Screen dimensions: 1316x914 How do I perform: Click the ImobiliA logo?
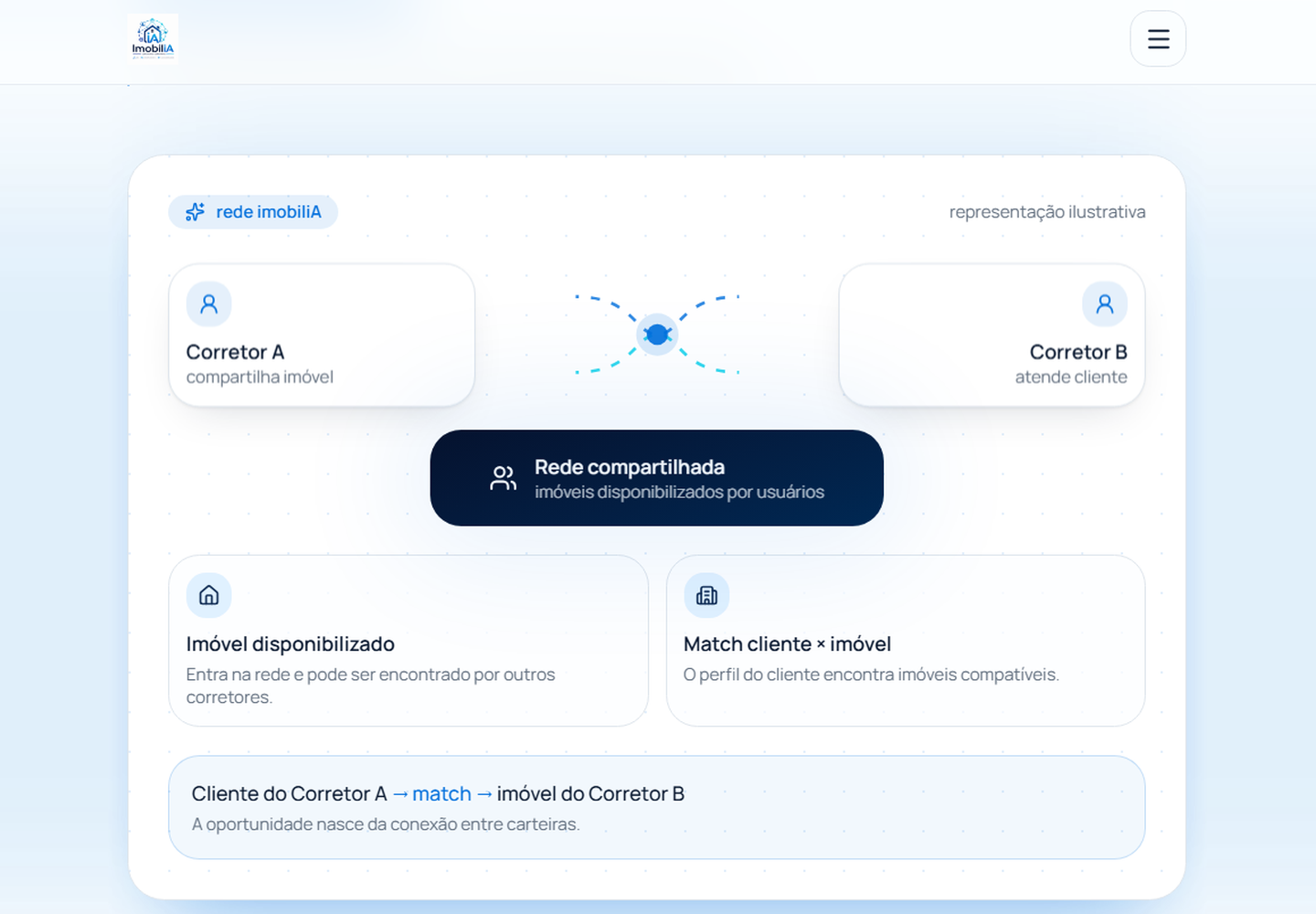(153, 38)
